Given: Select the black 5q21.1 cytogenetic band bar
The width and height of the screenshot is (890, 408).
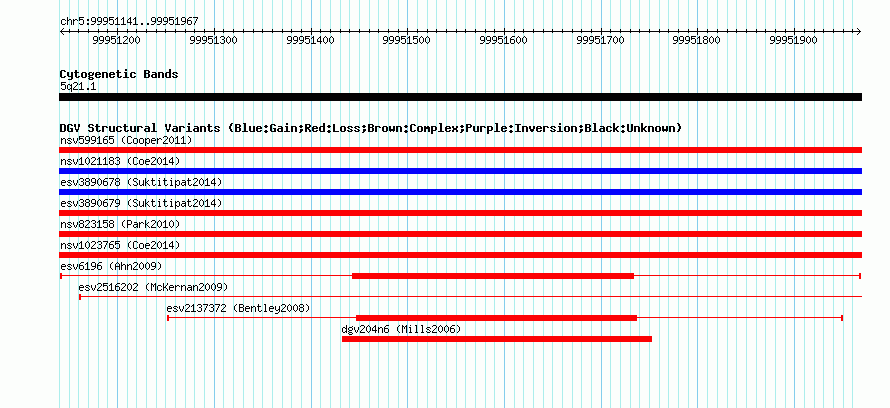Looking at the screenshot, I should (460, 97).
